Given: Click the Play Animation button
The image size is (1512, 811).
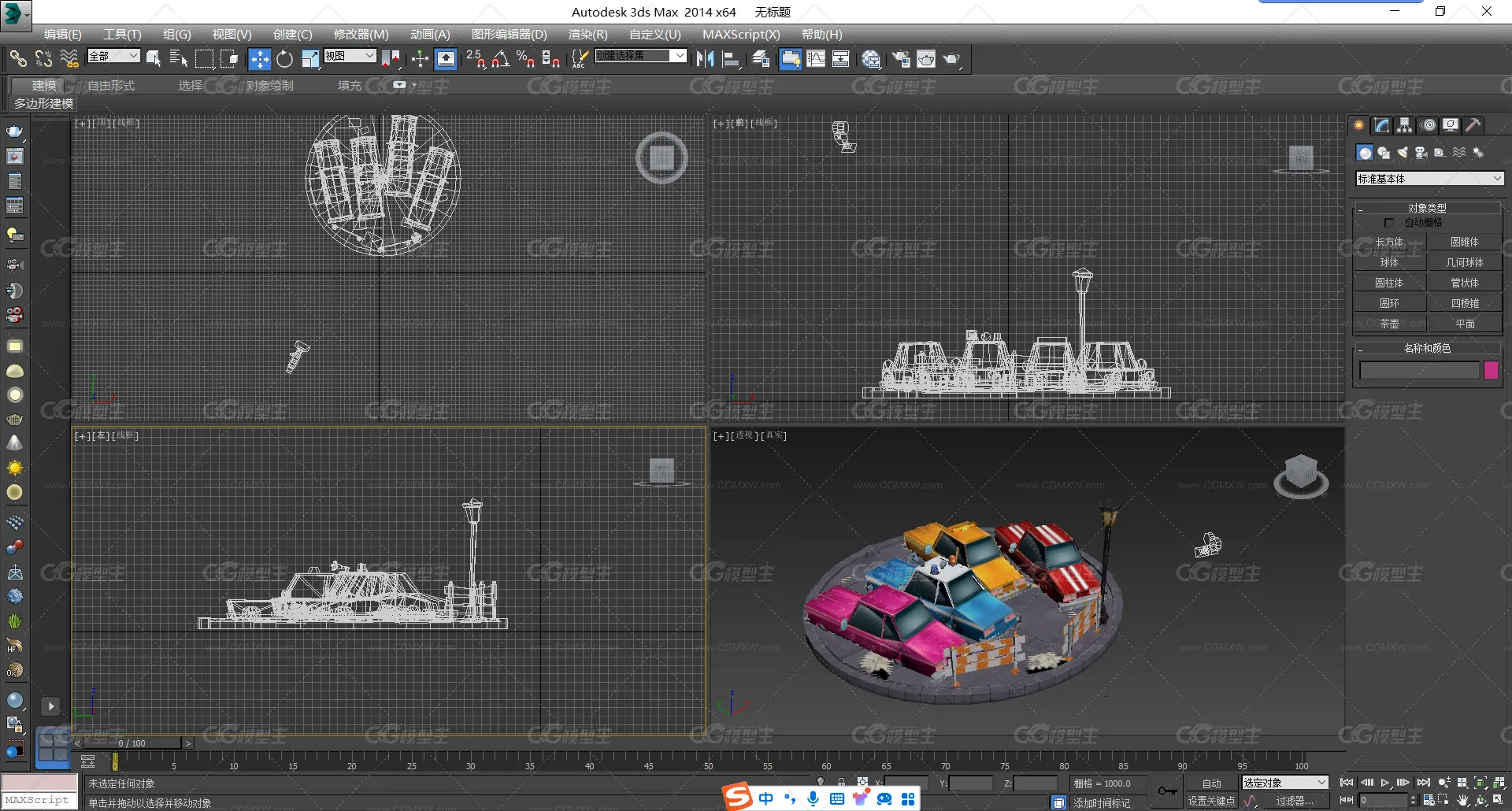Looking at the screenshot, I should (x=1384, y=783).
